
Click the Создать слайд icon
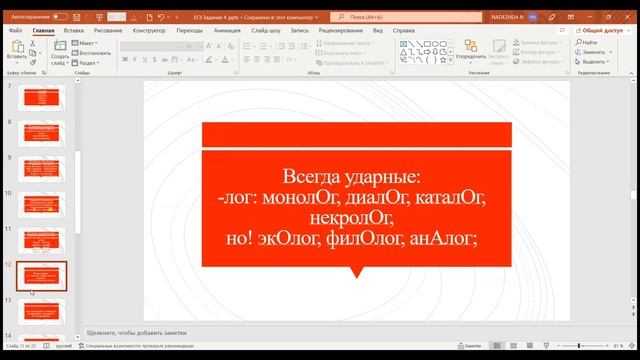[x=60, y=46]
